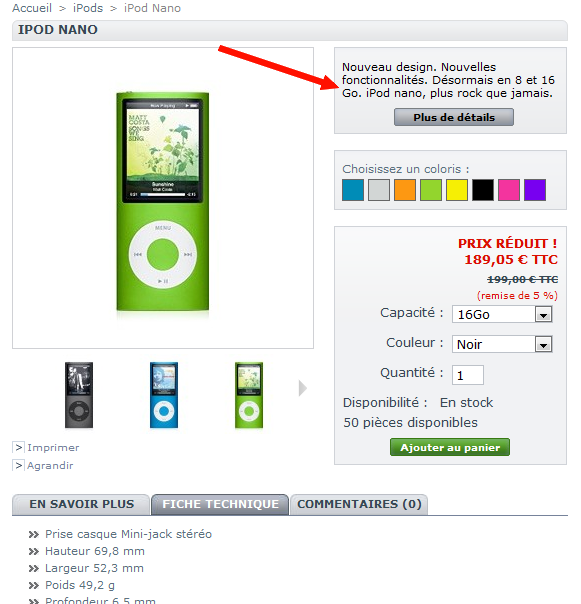Click the arrow icon beside Agrandir
The height and width of the screenshot is (604, 581).
point(18,465)
